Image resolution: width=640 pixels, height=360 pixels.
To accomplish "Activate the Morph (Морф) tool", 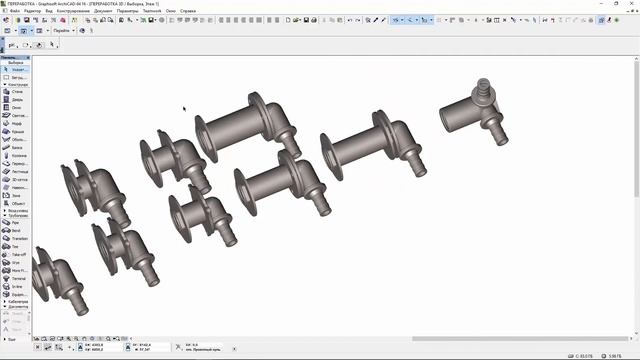I will tap(15, 124).
